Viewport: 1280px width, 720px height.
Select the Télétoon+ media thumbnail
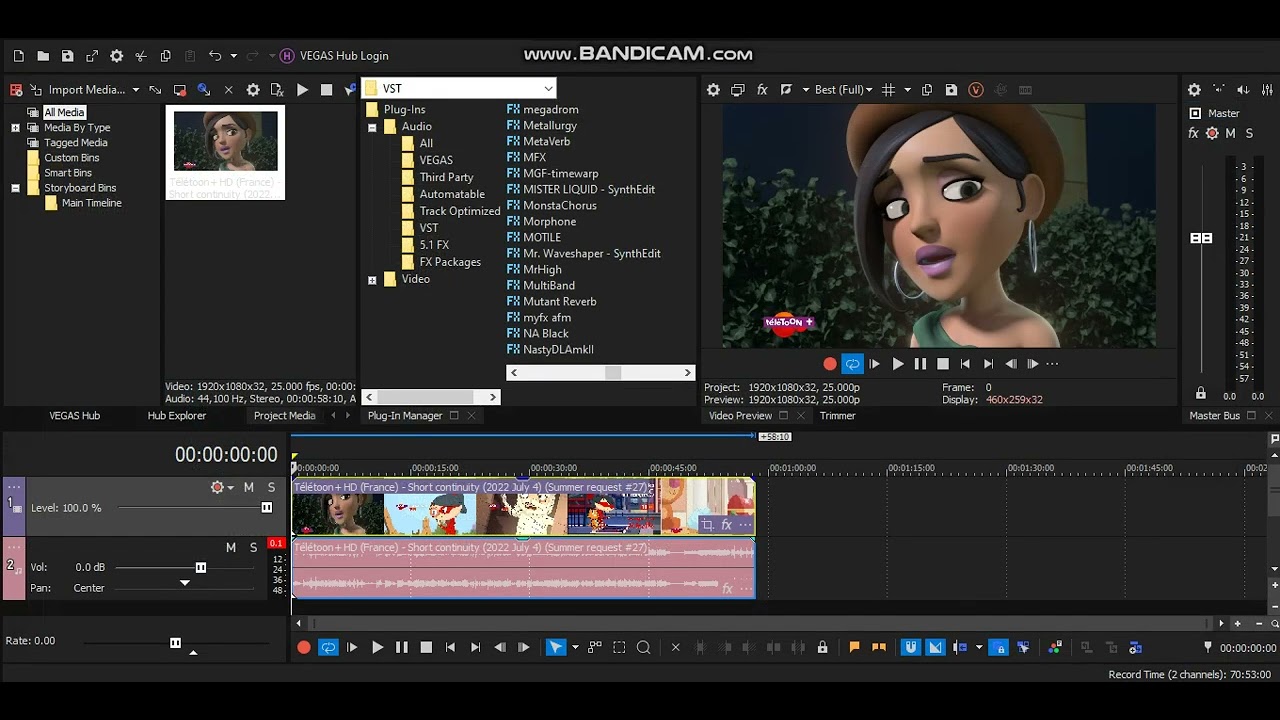click(x=225, y=153)
